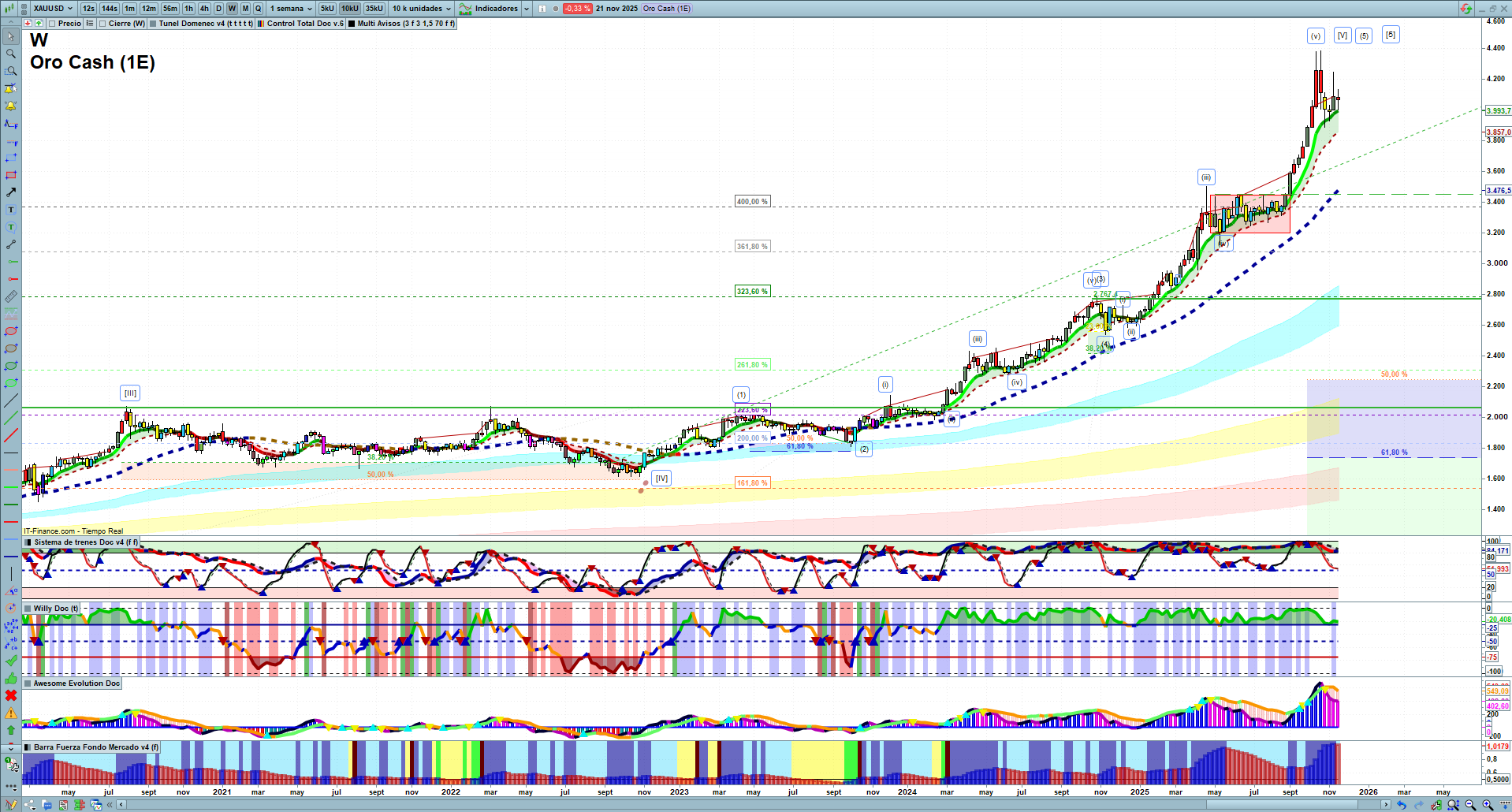1512x812 pixels.
Task: Select the black arrow drawing tool
Action: pyautogui.click(x=11, y=192)
